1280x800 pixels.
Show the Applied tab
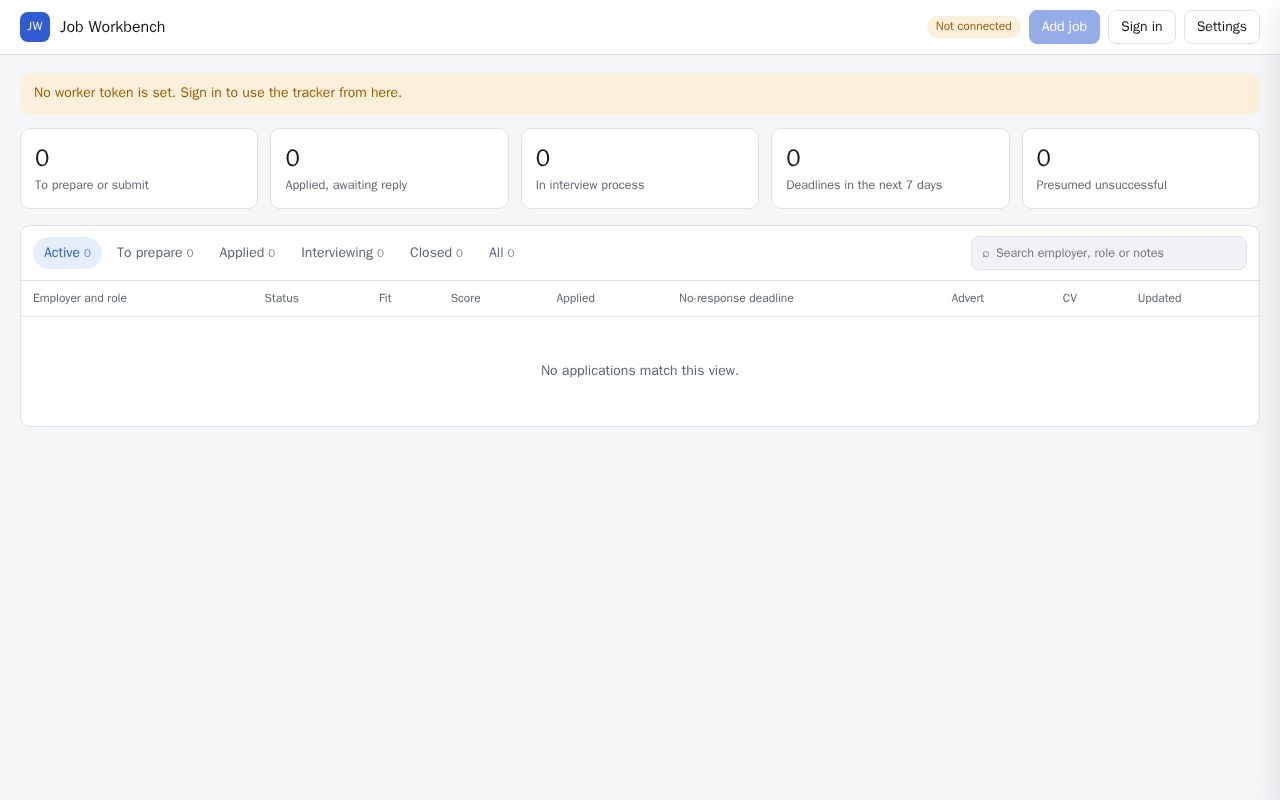(x=247, y=253)
